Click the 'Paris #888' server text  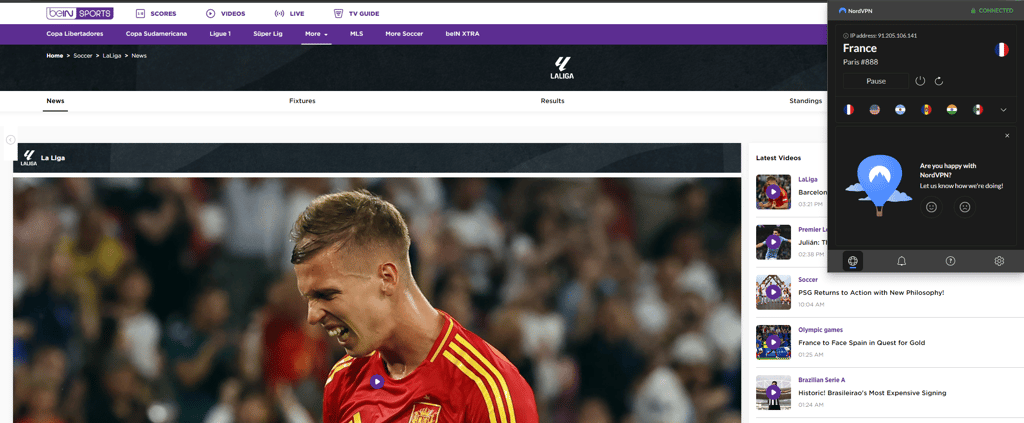pos(861,62)
